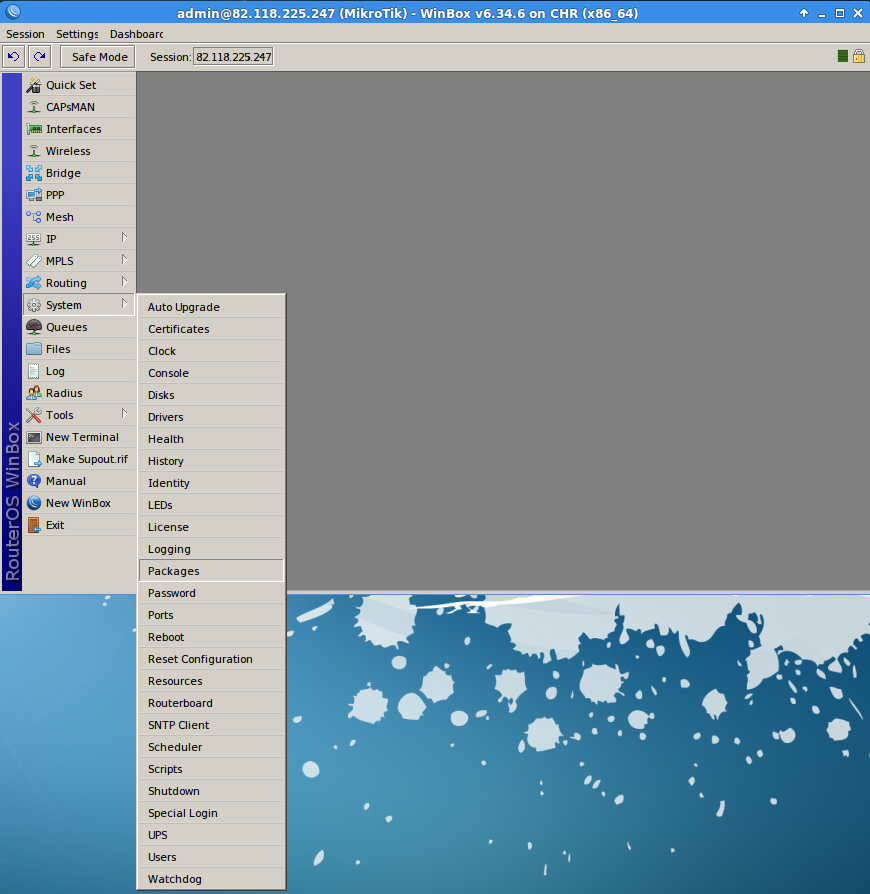Click the Wireless antenna icon
870x894 pixels.
[x=34, y=151]
